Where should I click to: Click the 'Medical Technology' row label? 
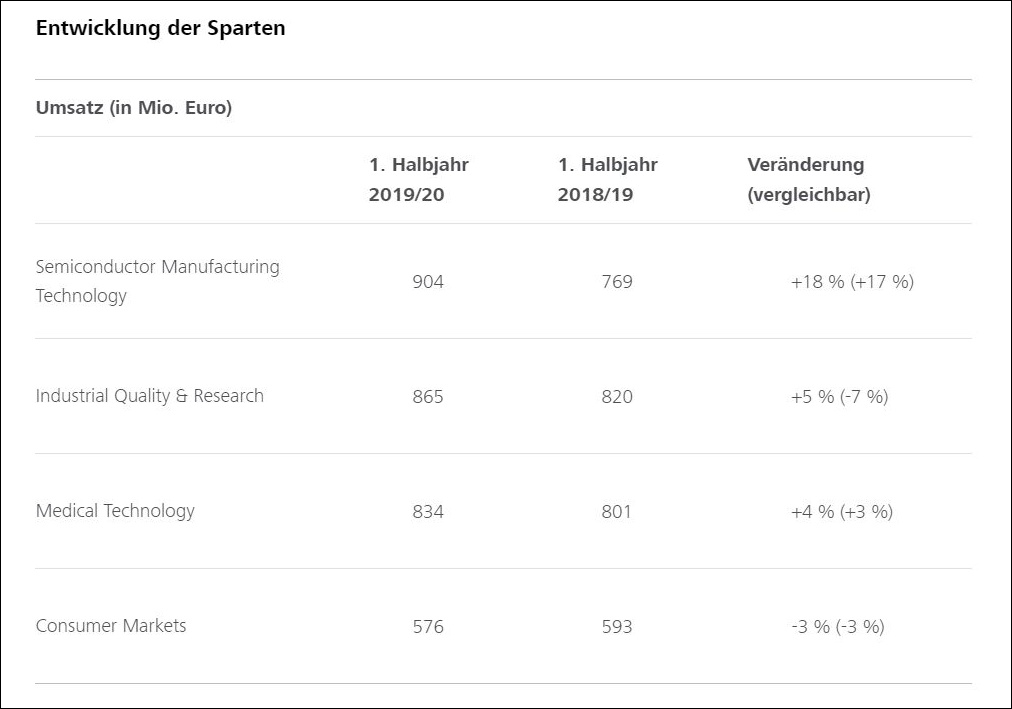click(x=115, y=511)
